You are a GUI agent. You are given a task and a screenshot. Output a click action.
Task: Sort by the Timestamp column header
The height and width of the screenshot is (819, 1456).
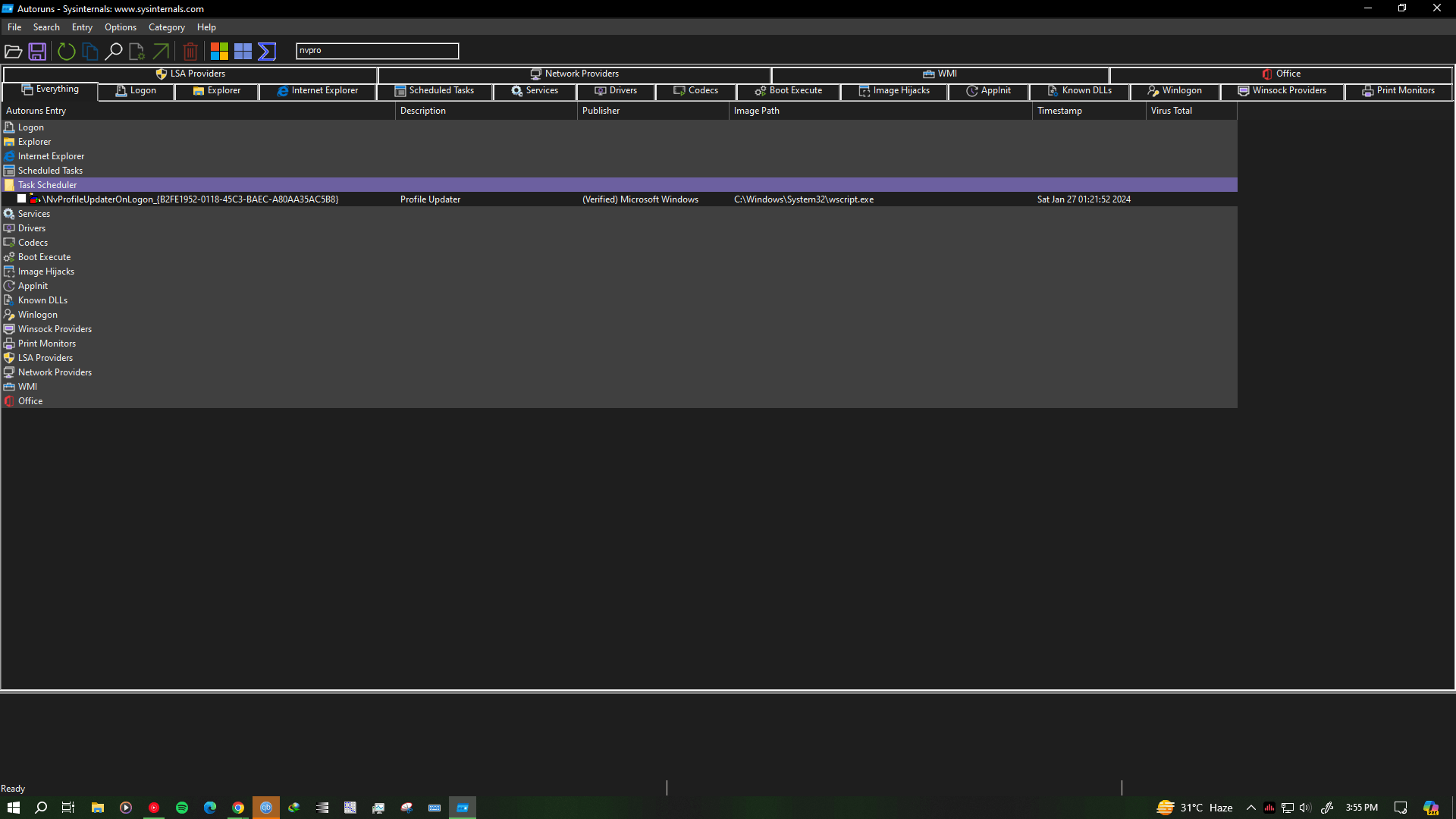(1059, 111)
